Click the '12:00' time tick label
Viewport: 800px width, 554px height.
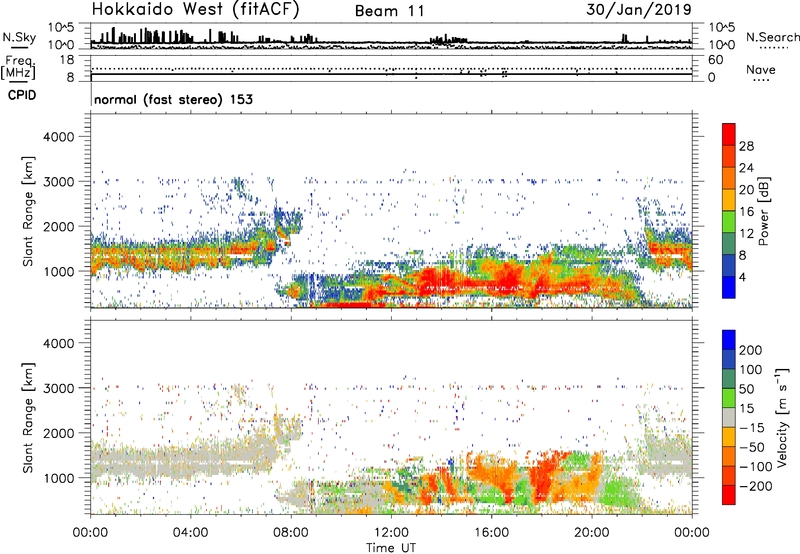[x=391, y=533]
